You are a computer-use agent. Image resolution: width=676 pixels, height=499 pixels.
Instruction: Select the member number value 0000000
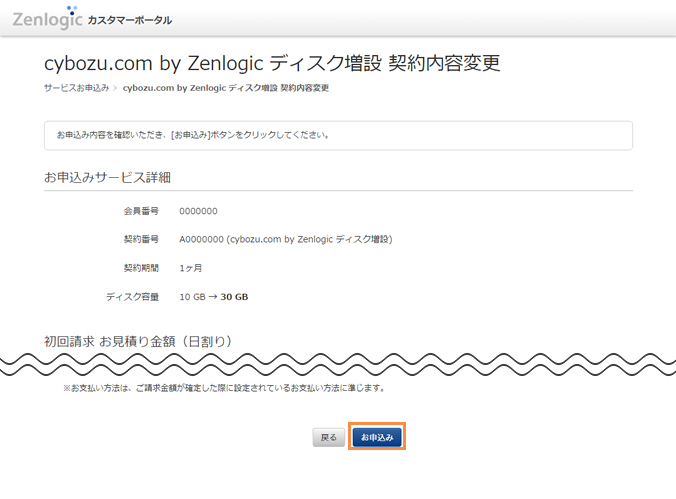pos(198,211)
